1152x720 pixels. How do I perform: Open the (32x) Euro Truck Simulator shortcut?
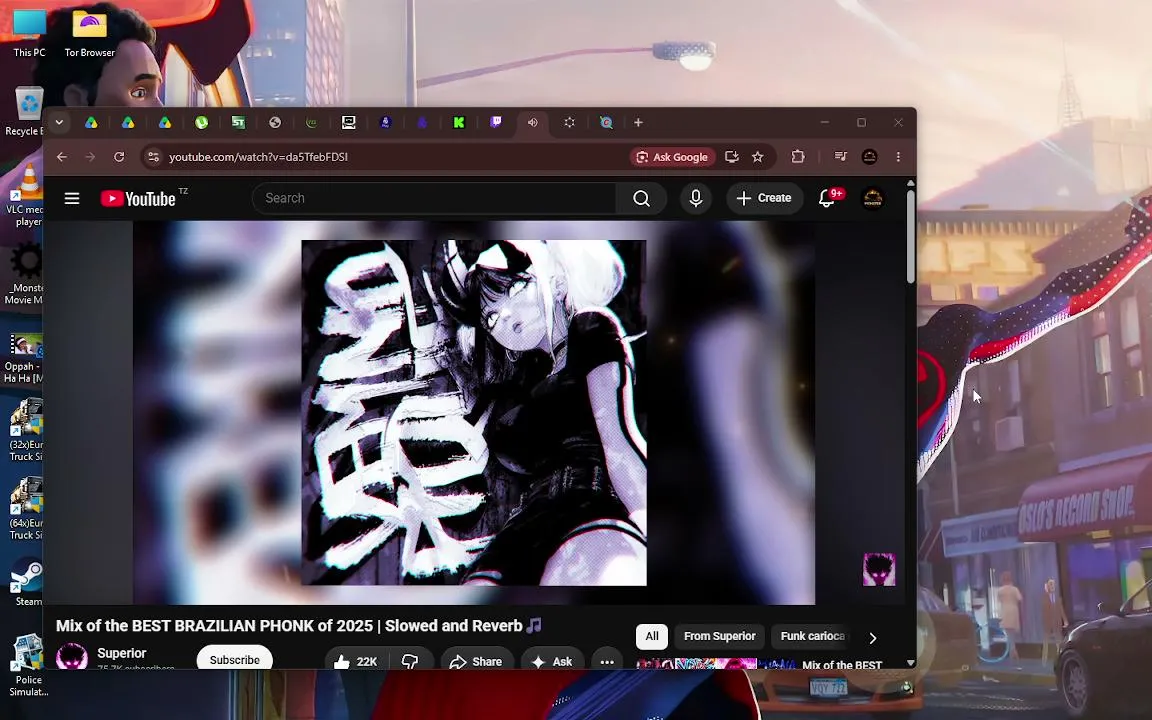(x=26, y=430)
